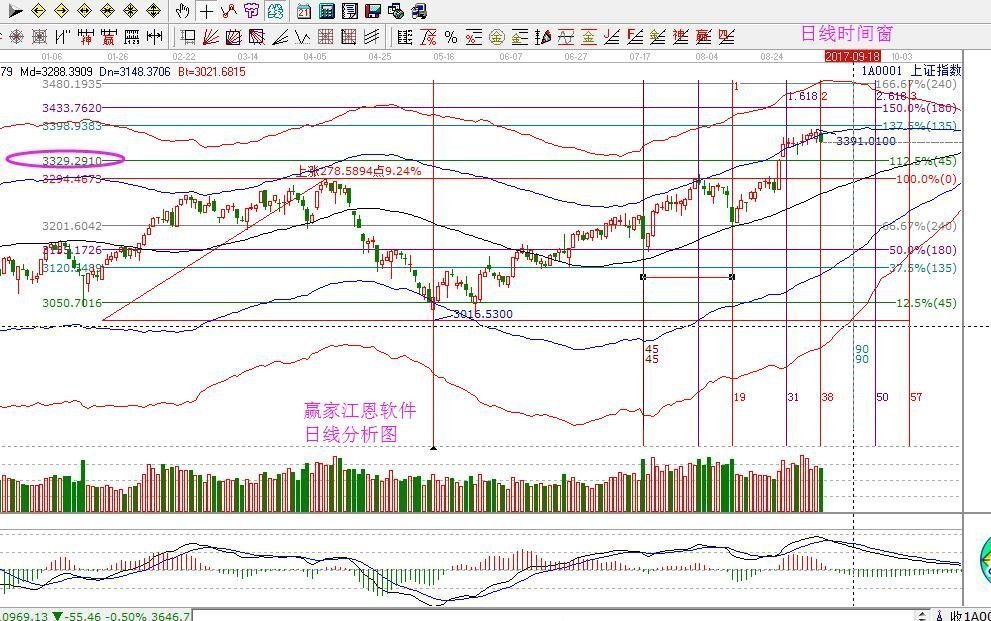The image size is (991, 621).
Task: Select the 神 fan lines tool
Action: coord(680,37)
